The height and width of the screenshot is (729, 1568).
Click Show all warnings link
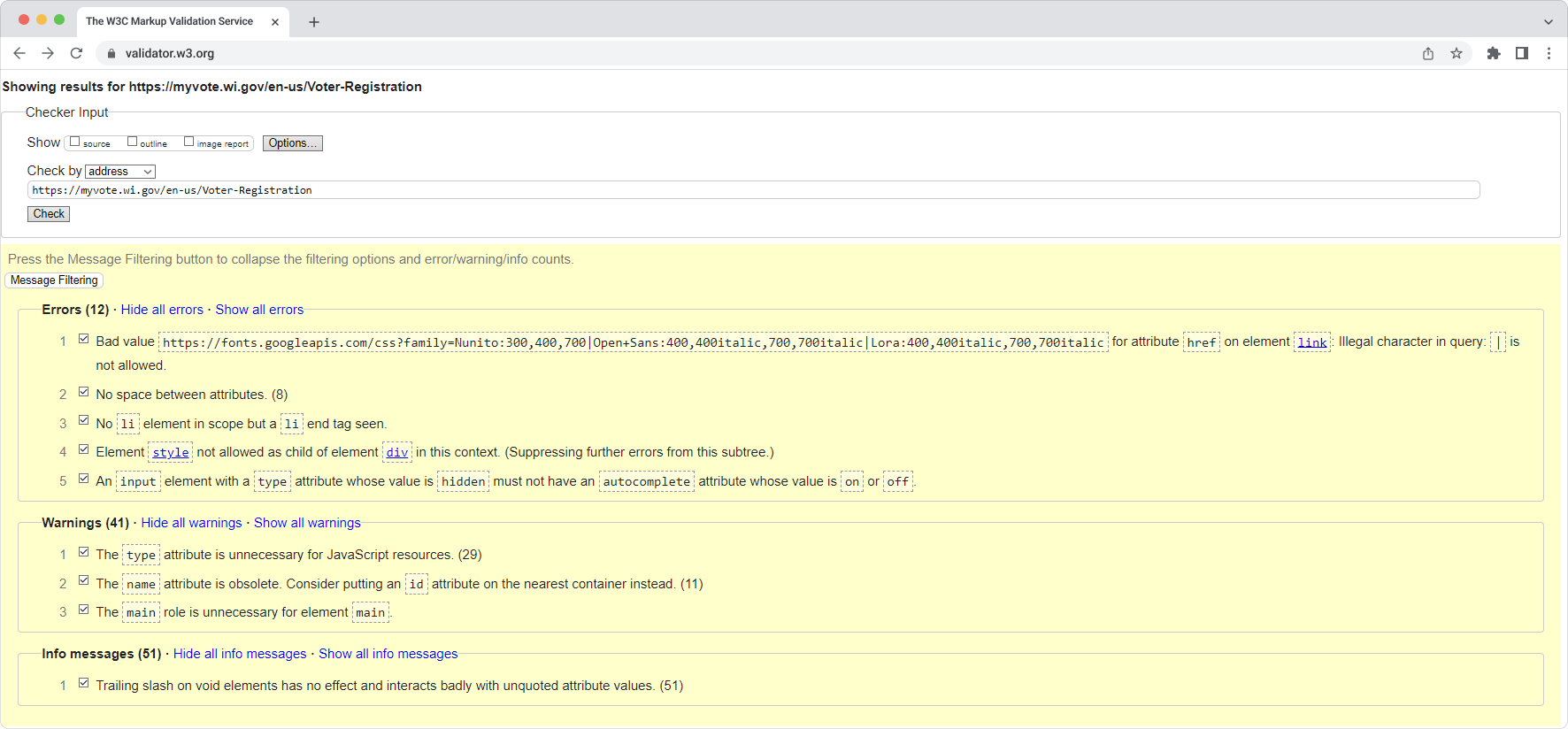307,523
